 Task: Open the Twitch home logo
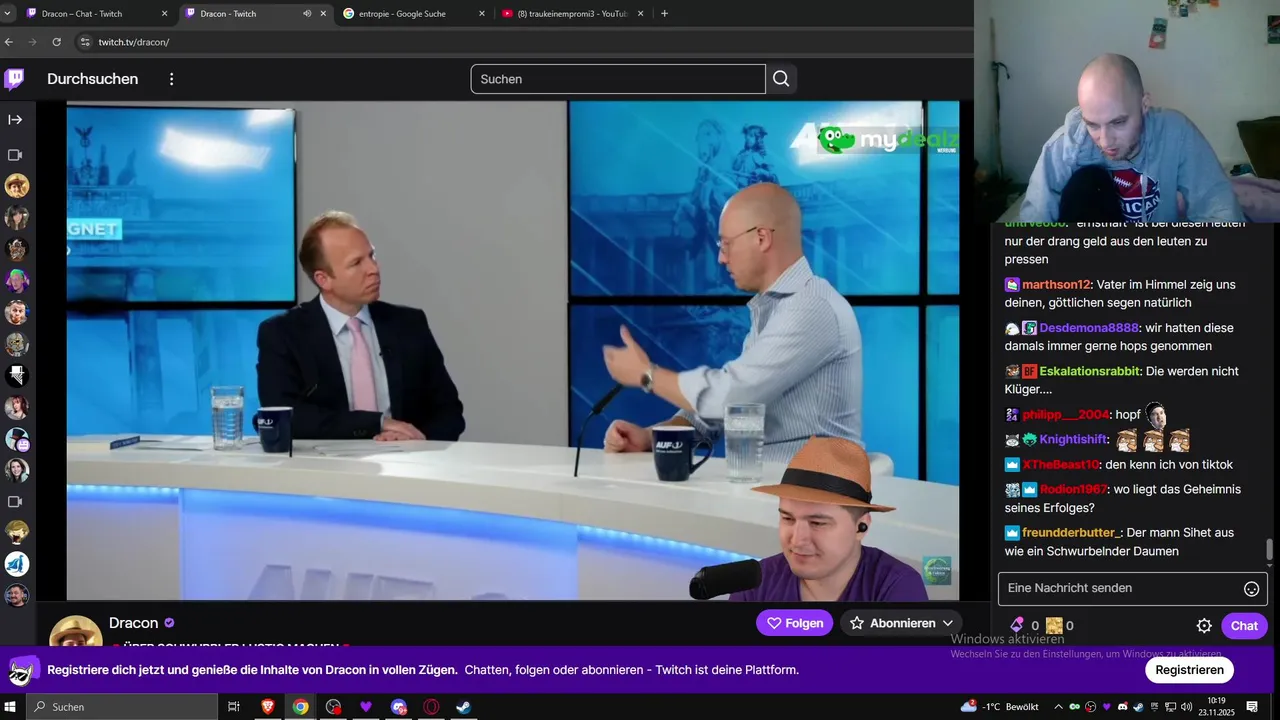coord(14,79)
